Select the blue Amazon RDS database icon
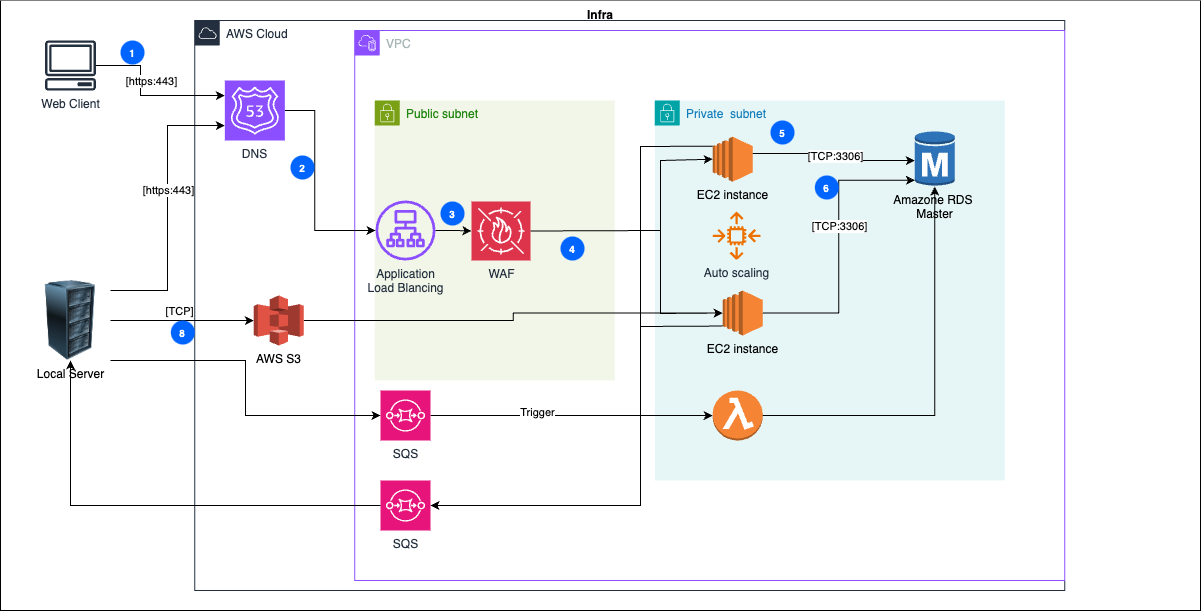1201x611 pixels. coord(934,159)
